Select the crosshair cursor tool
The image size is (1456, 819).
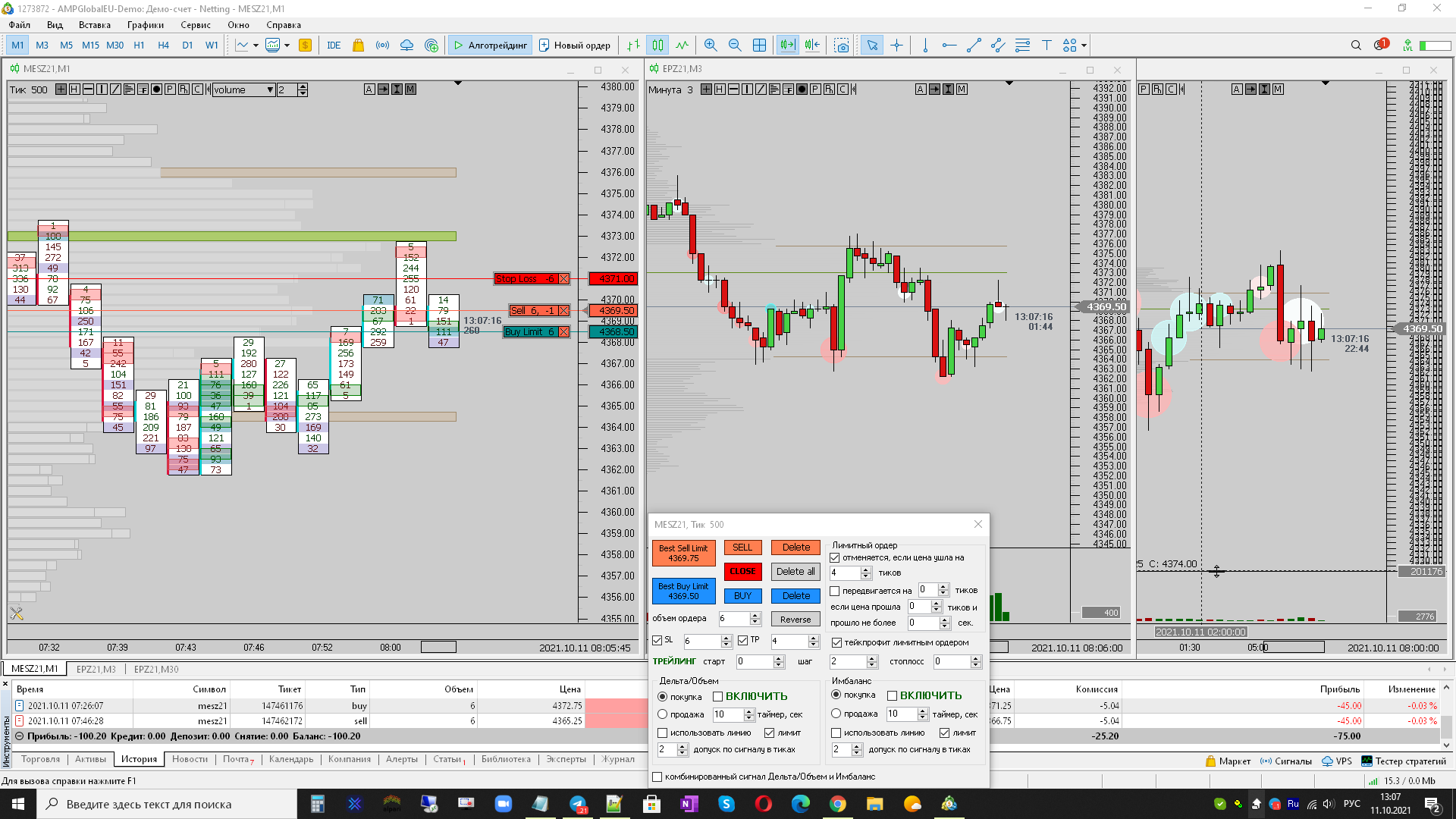click(x=896, y=45)
